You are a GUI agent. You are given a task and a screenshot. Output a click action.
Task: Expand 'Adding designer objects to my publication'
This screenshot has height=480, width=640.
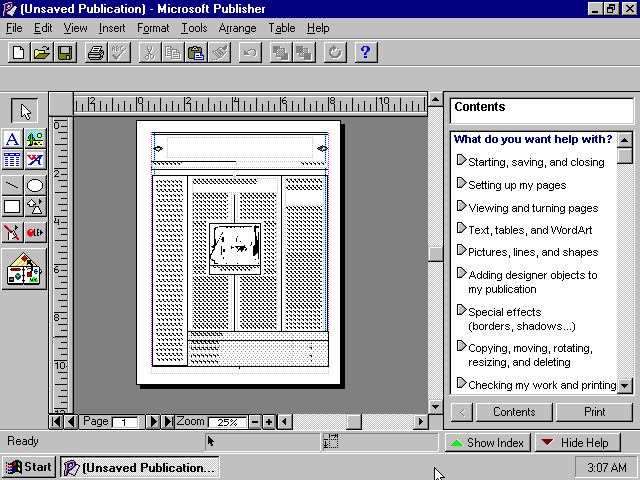click(x=527, y=282)
